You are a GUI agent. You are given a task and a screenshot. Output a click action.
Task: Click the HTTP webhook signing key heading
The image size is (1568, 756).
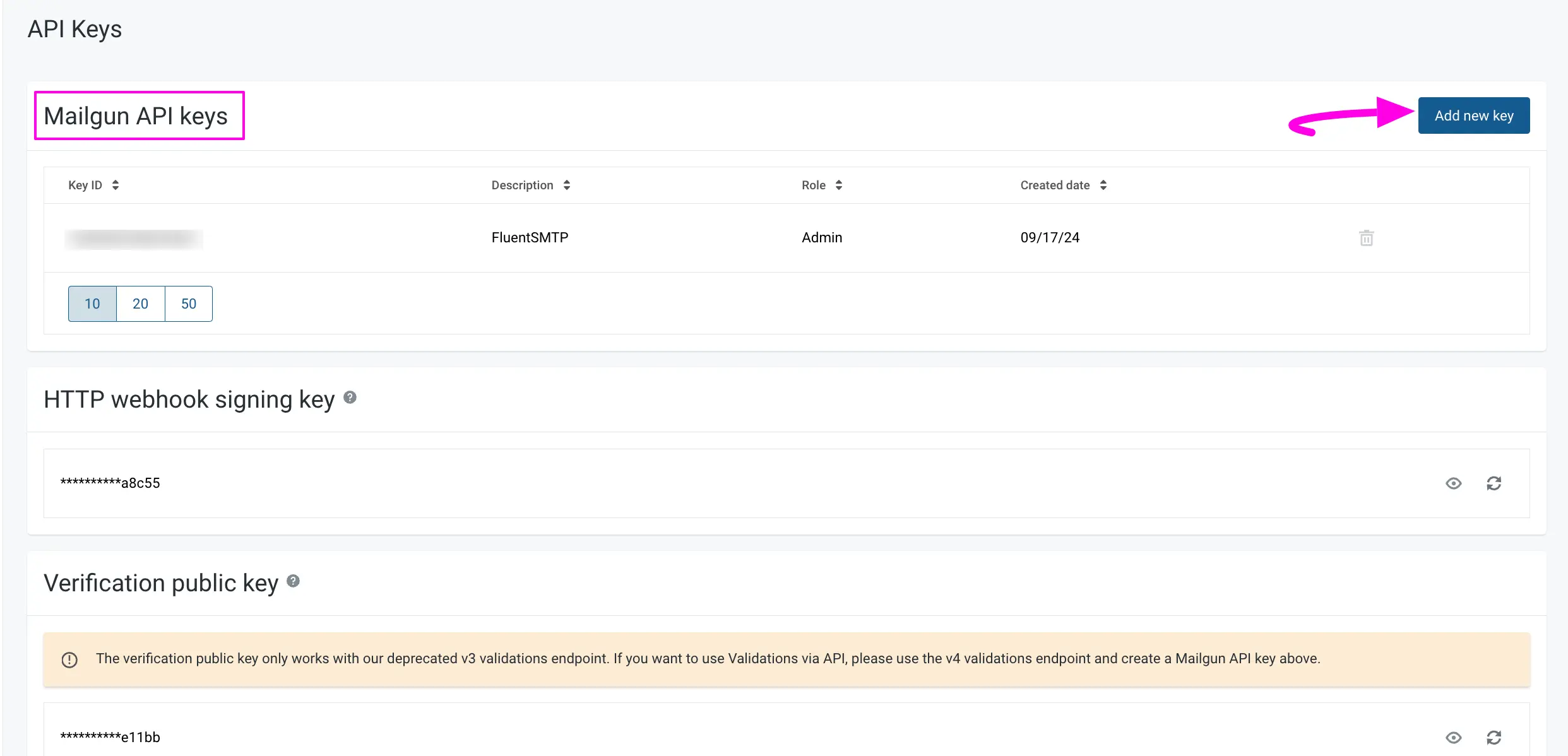pos(189,399)
